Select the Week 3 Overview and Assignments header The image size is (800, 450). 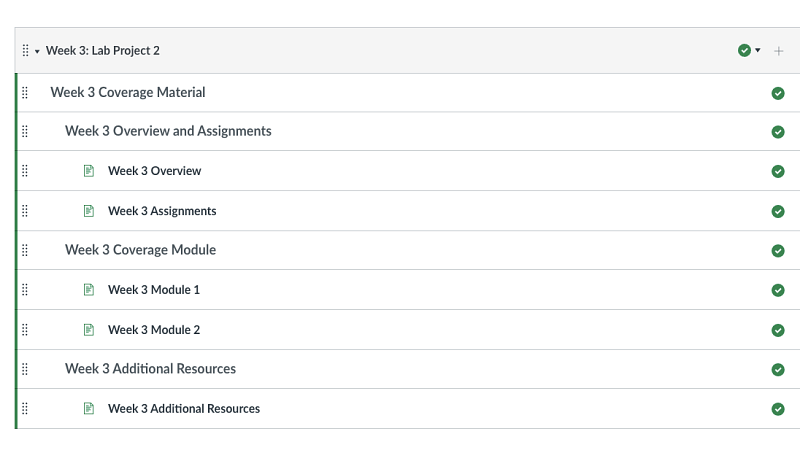point(168,131)
